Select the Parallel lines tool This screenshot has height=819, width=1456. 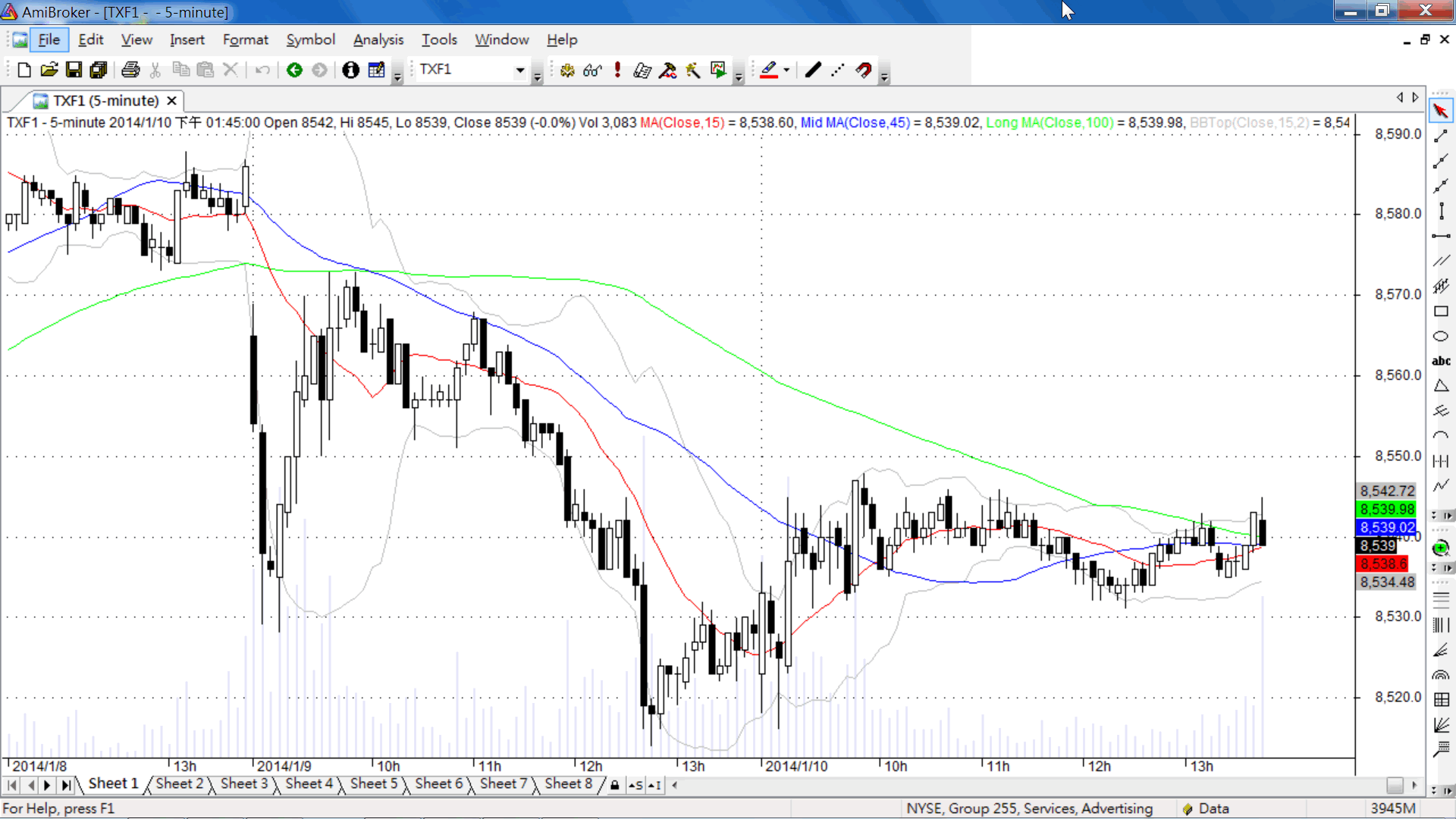coord(1441,261)
